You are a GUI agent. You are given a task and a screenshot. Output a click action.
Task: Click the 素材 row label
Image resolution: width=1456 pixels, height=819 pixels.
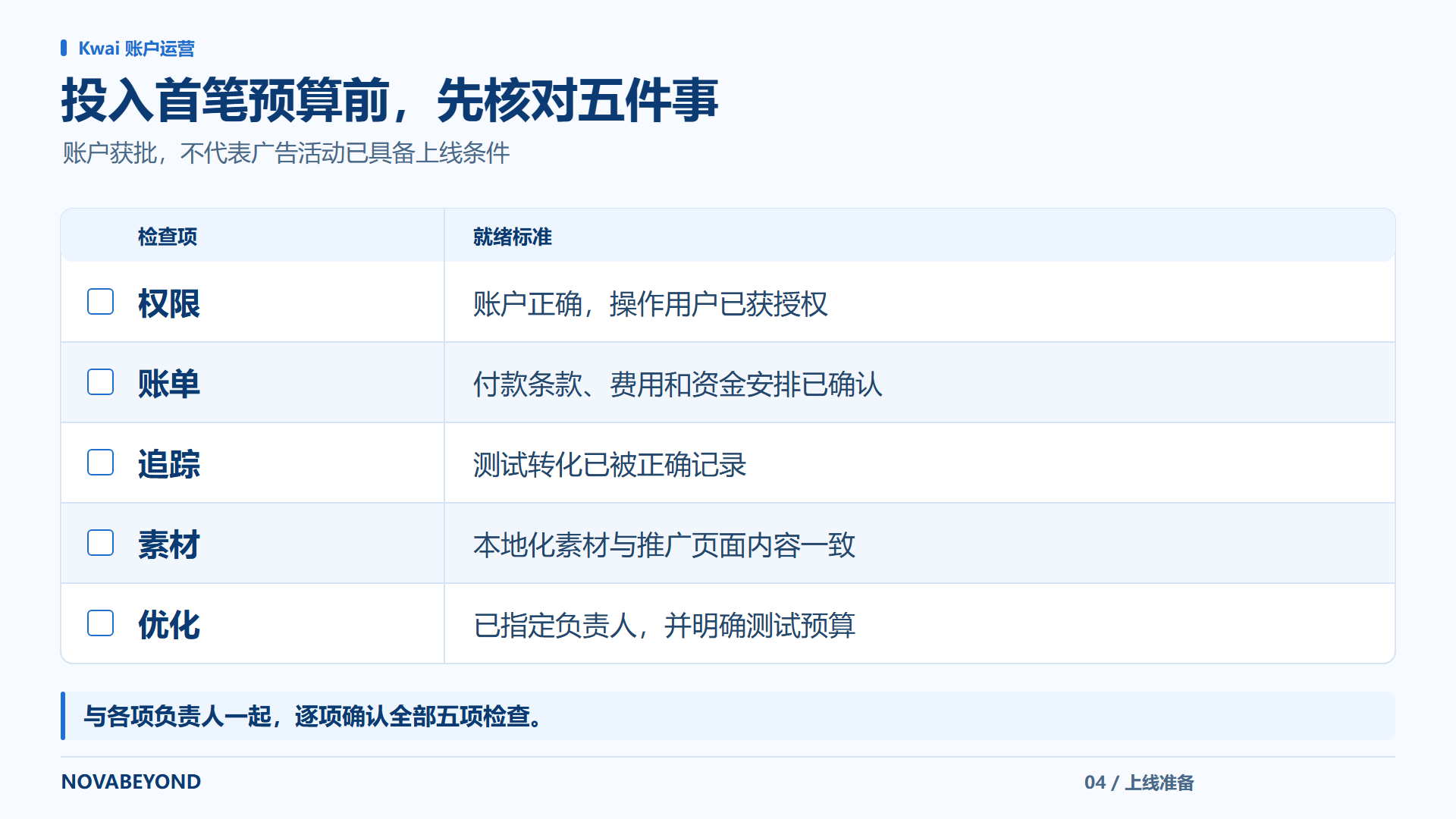pos(169,544)
